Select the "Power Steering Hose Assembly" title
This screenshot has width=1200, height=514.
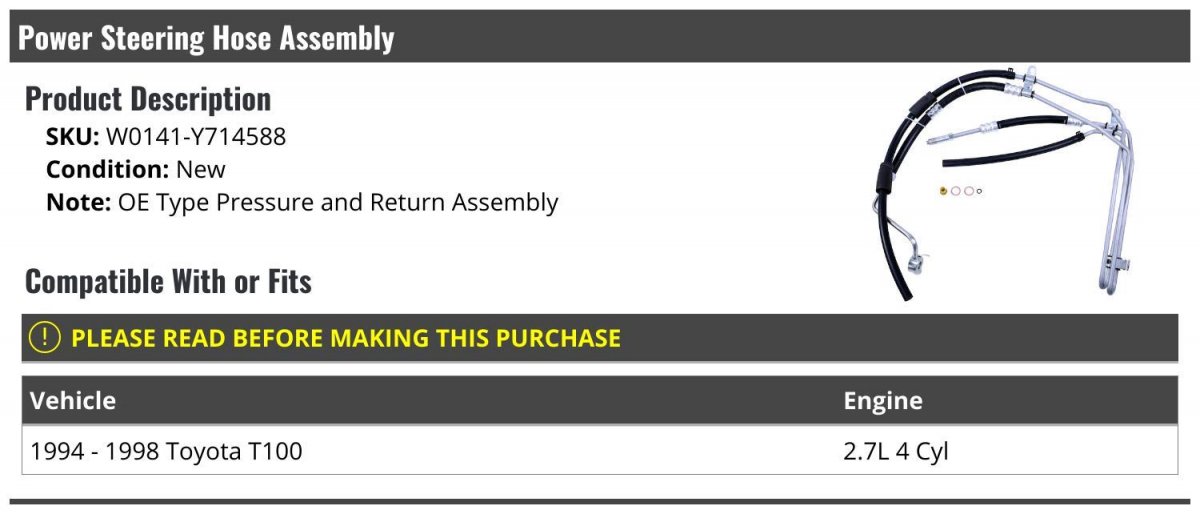point(206,38)
